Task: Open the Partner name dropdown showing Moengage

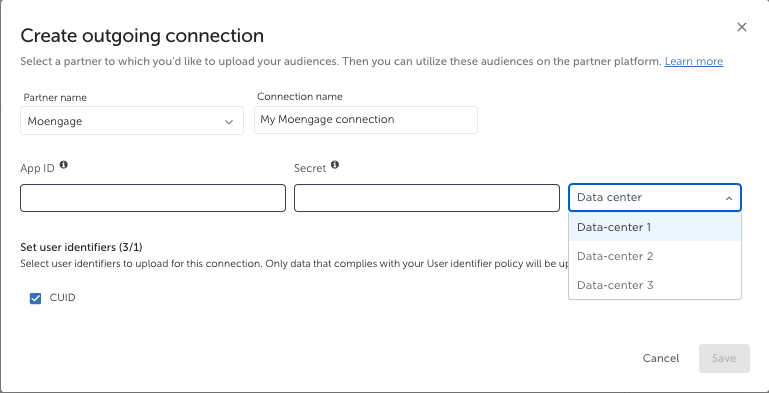Action: pyautogui.click(x=132, y=121)
